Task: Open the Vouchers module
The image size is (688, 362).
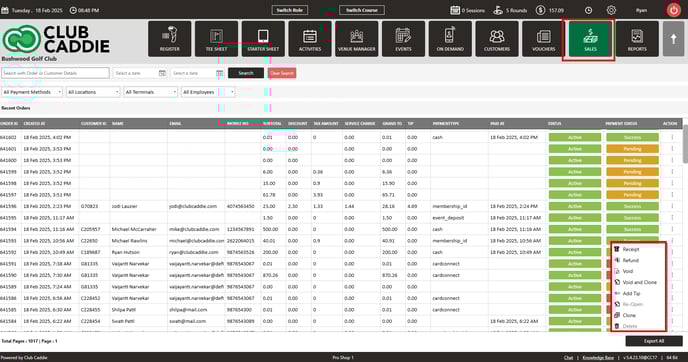Action: point(544,39)
